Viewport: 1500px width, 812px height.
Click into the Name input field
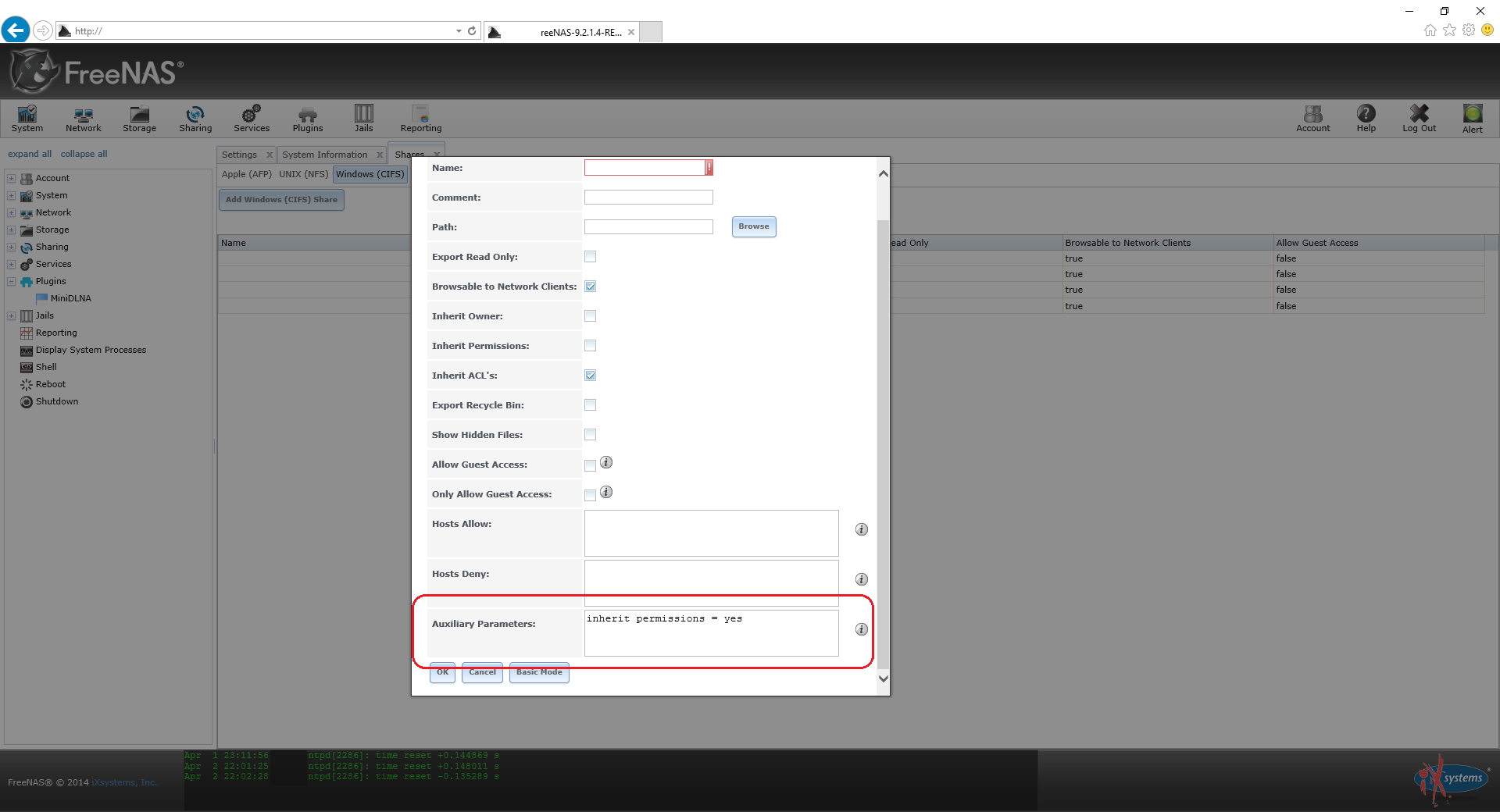[x=645, y=168]
